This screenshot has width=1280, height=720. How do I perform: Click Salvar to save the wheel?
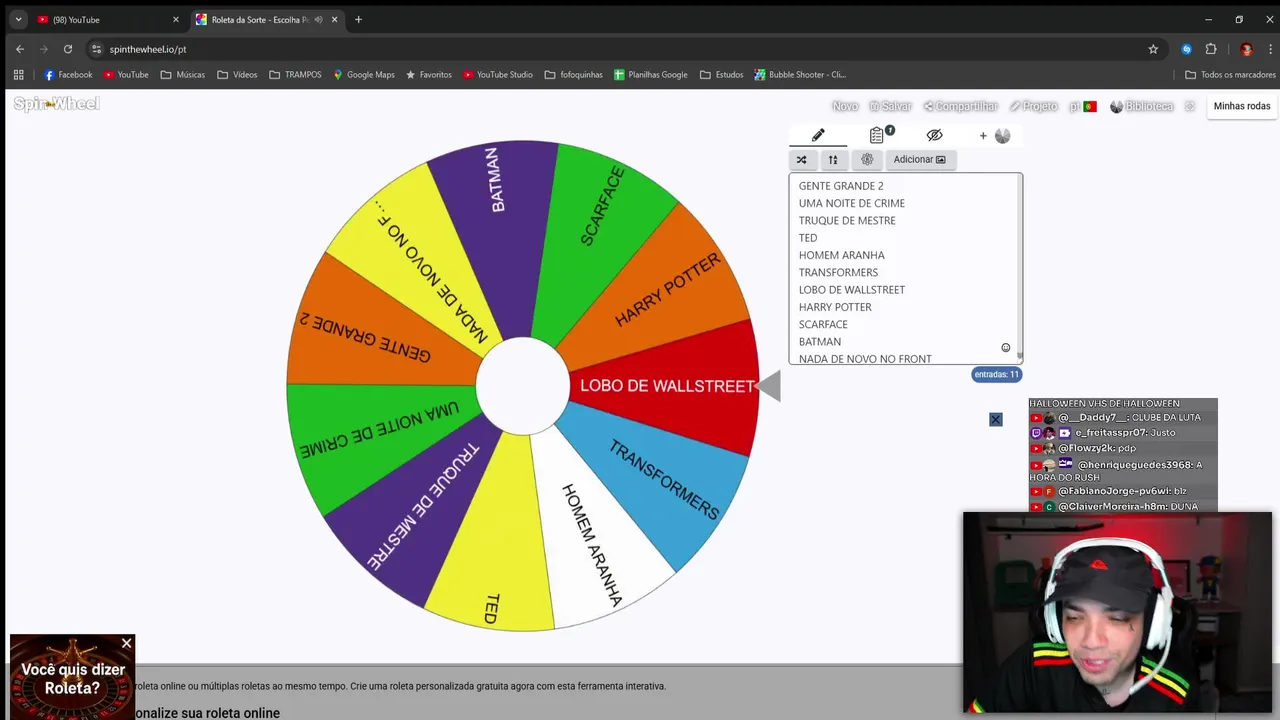point(890,106)
